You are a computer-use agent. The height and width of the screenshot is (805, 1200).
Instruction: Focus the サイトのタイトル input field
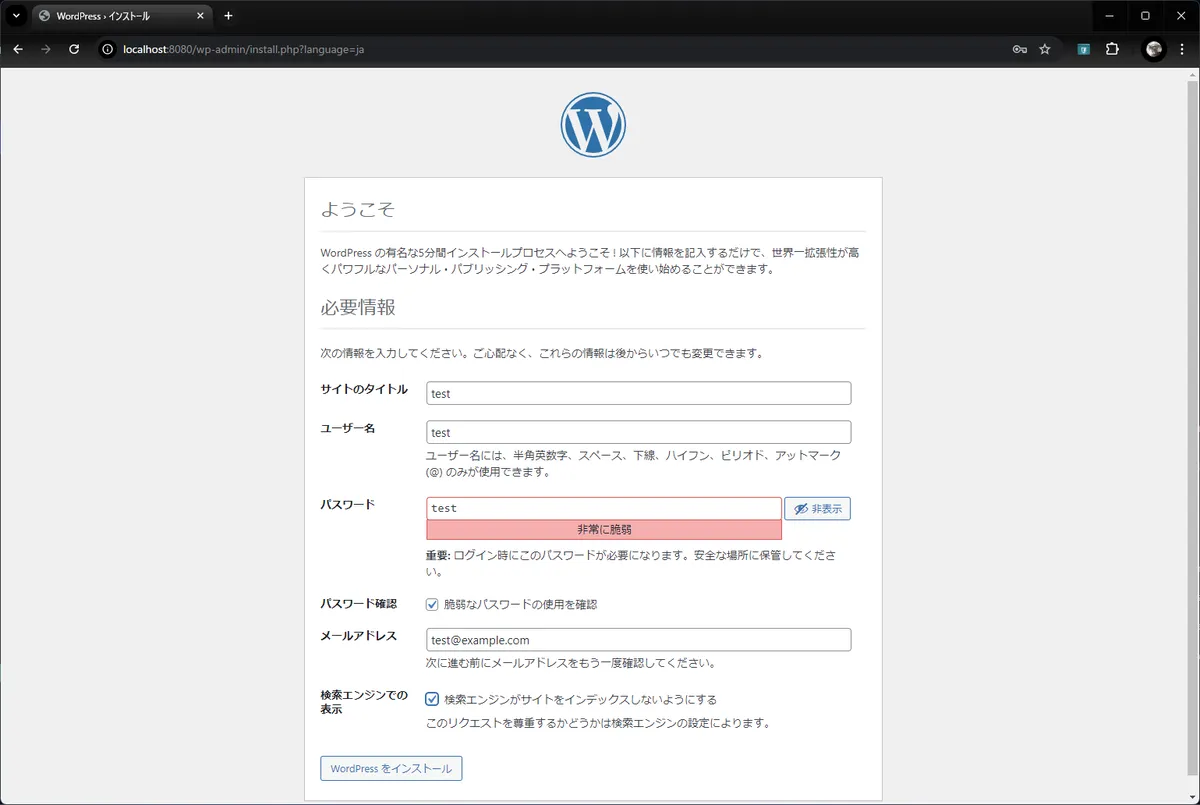click(x=638, y=393)
